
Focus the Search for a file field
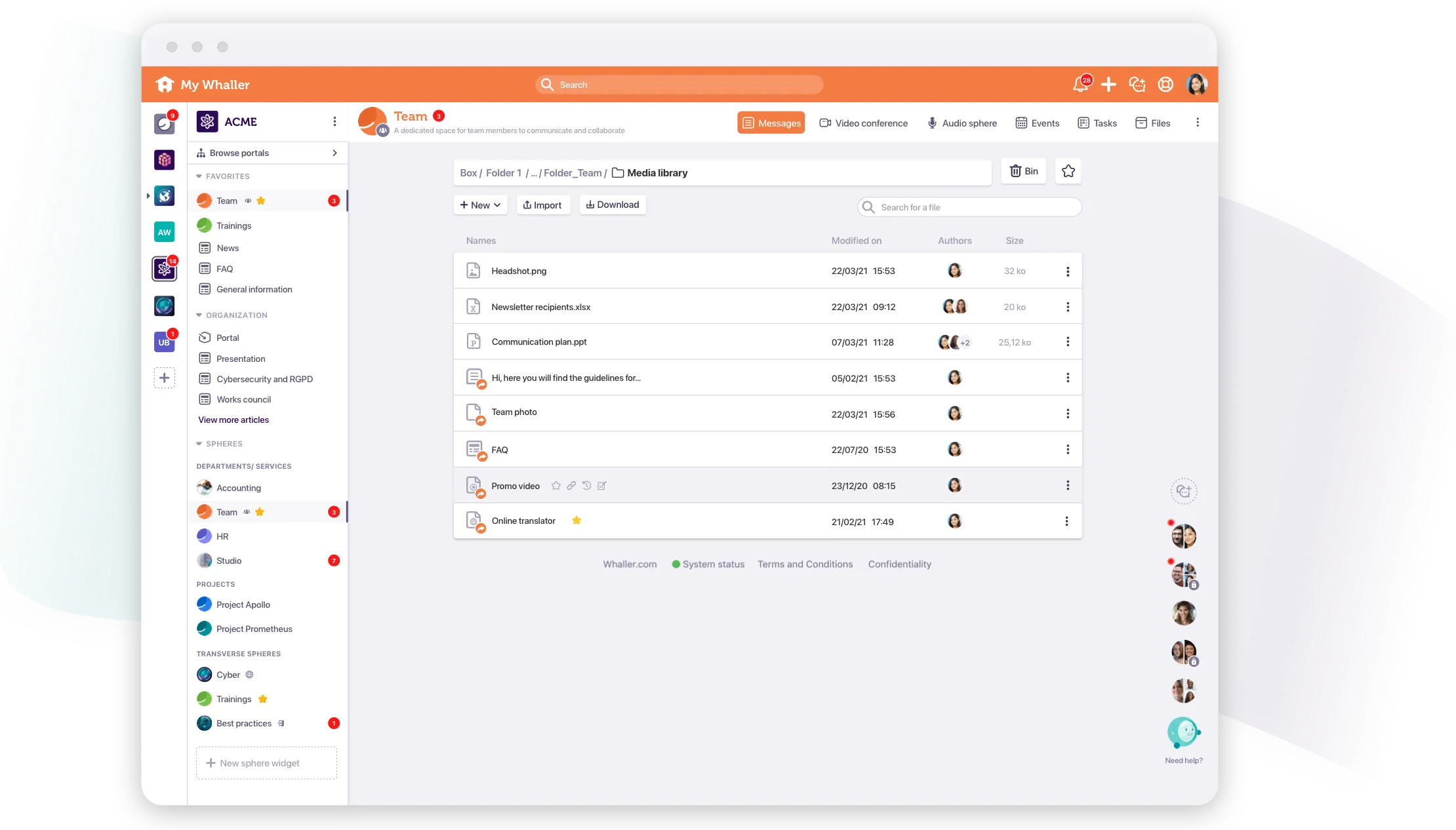(x=969, y=207)
